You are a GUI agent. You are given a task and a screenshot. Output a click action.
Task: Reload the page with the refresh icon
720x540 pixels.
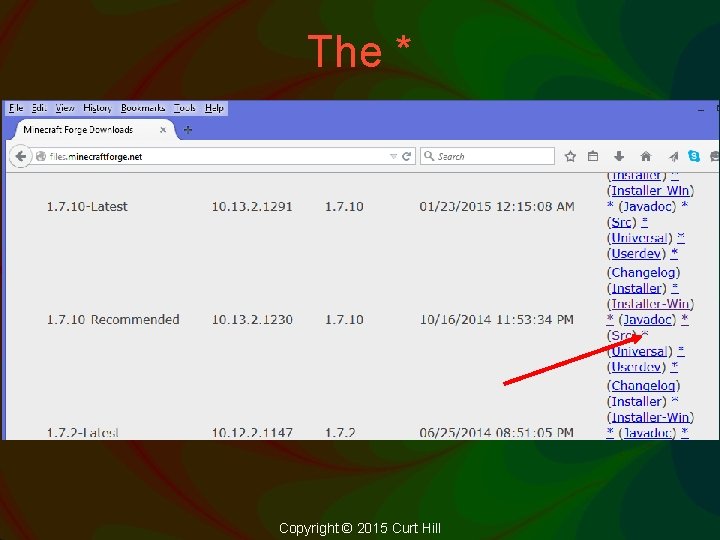point(406,157)
